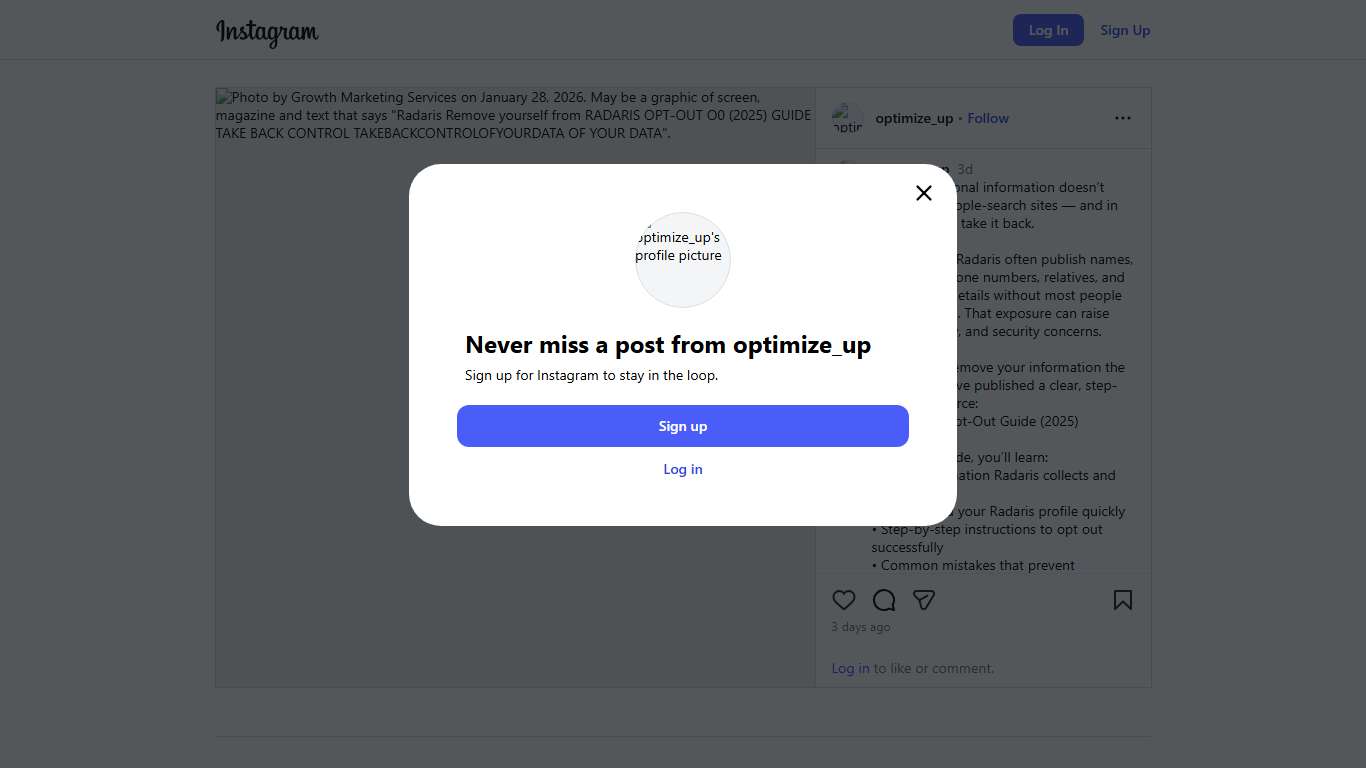This screenshot has height=768, width=1366.
Task: Open the three-dot more options menu
Action: pyautogui.click(x=1123, y=118)
